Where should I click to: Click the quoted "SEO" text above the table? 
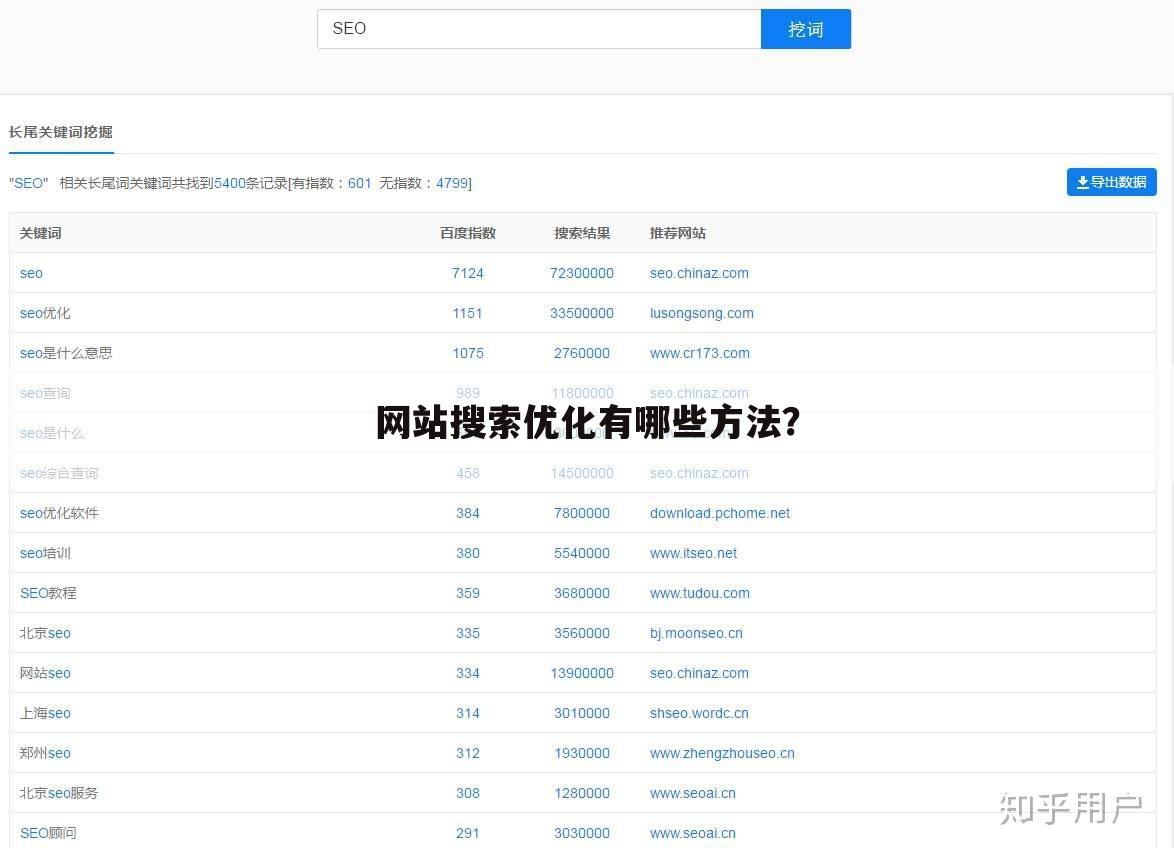coord(28,183)
